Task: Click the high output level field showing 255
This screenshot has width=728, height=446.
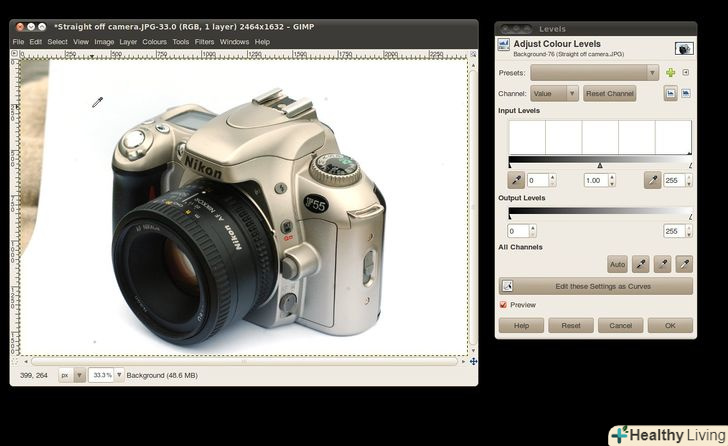Action: 674,231
